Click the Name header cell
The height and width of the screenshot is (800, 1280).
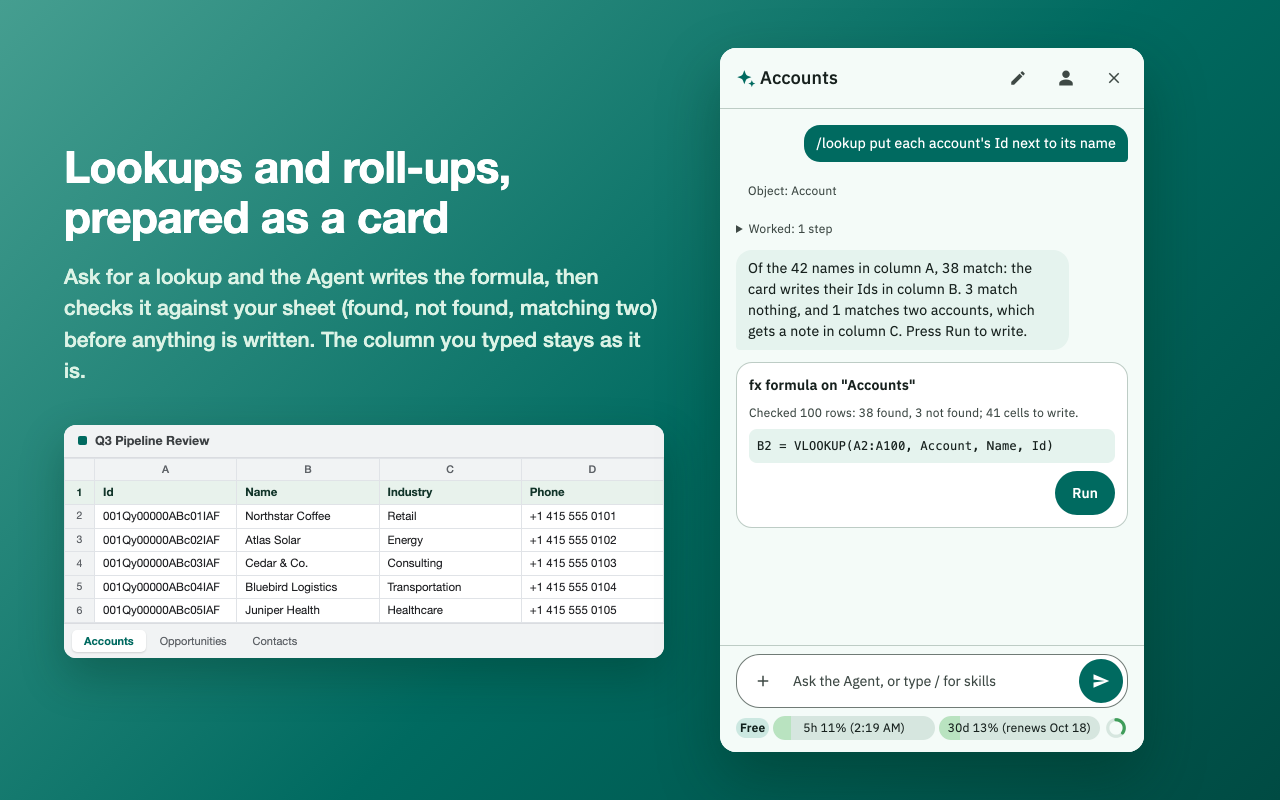[x=308, y=492]
